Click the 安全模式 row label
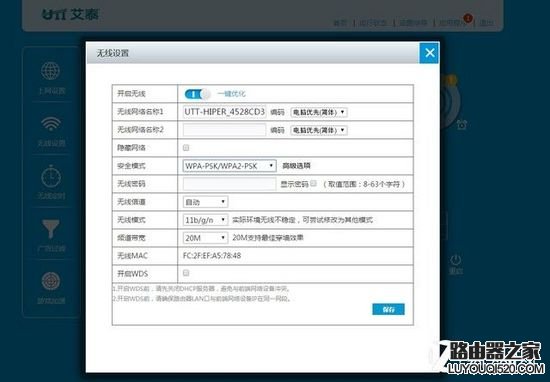 (x=131, y=166)
